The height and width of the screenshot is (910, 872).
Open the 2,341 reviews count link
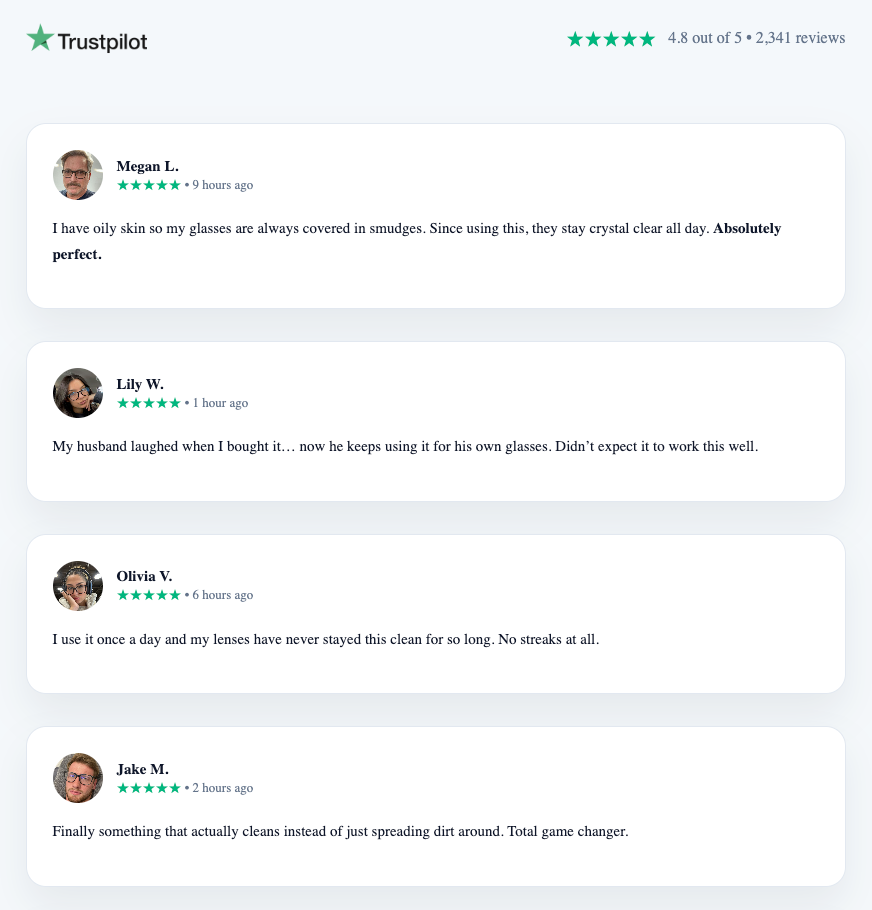(800, 38)
